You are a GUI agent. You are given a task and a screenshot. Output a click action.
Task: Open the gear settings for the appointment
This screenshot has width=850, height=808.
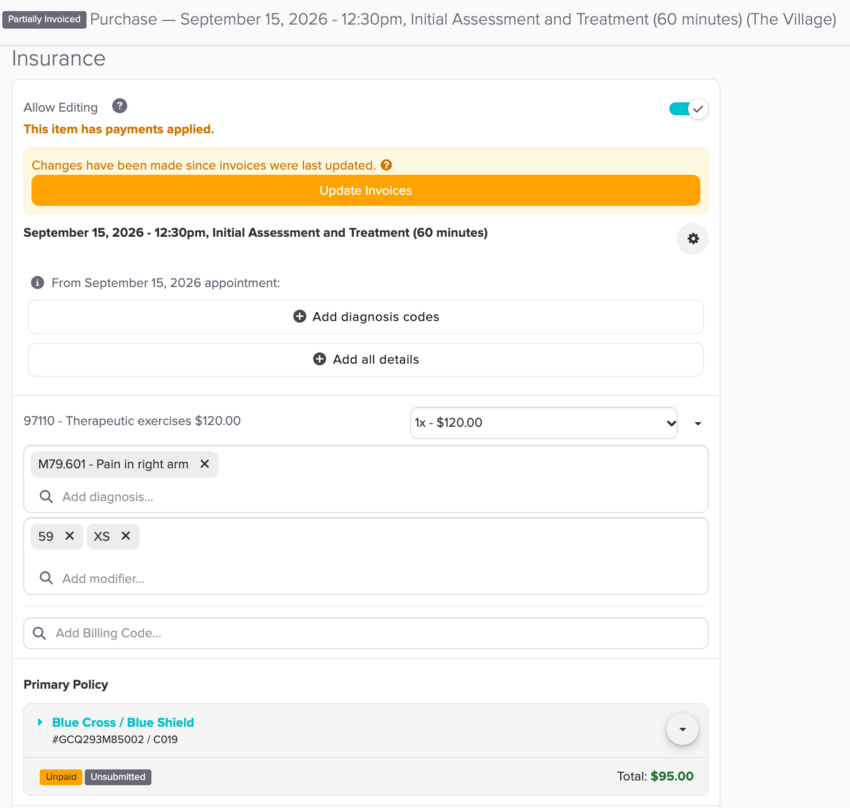point(692,239)
